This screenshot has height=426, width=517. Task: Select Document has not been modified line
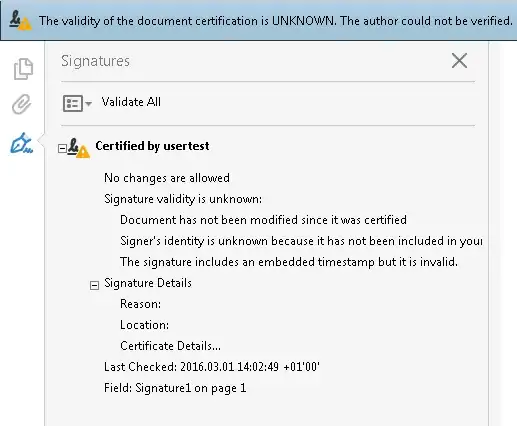(x=263, y=220)
